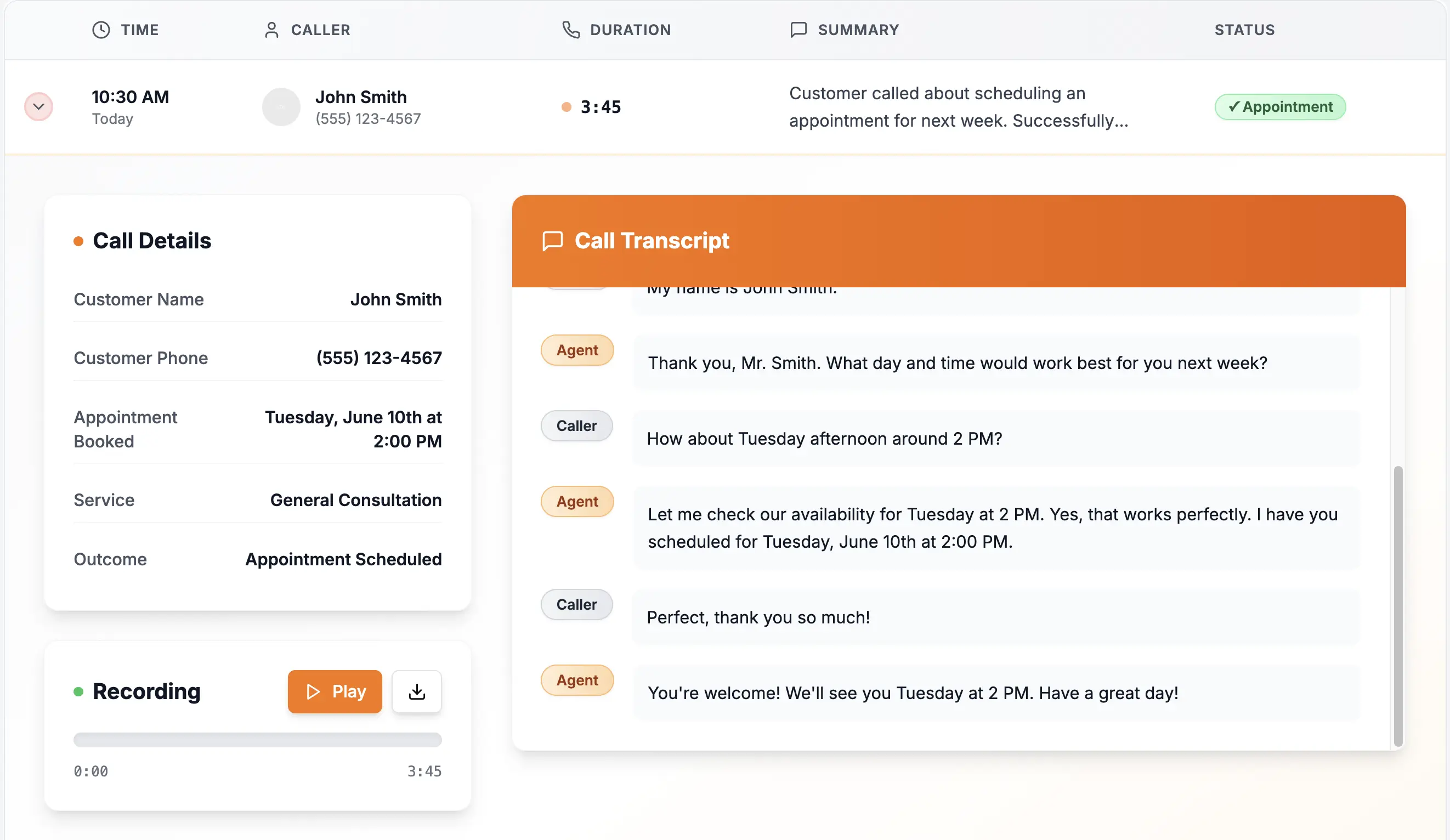The width and height of the screenshot is (1450, 840).
Task: Sort by the DURATION column header
Action: (x=631, y=30)
